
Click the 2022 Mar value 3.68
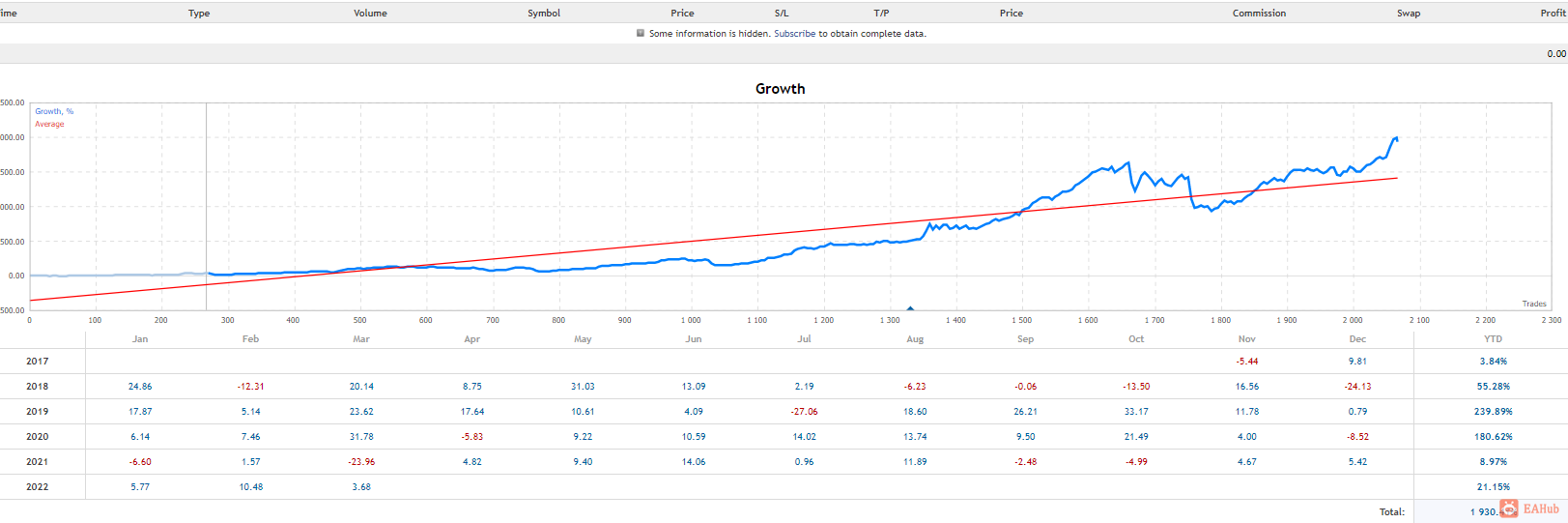(361, 487)
